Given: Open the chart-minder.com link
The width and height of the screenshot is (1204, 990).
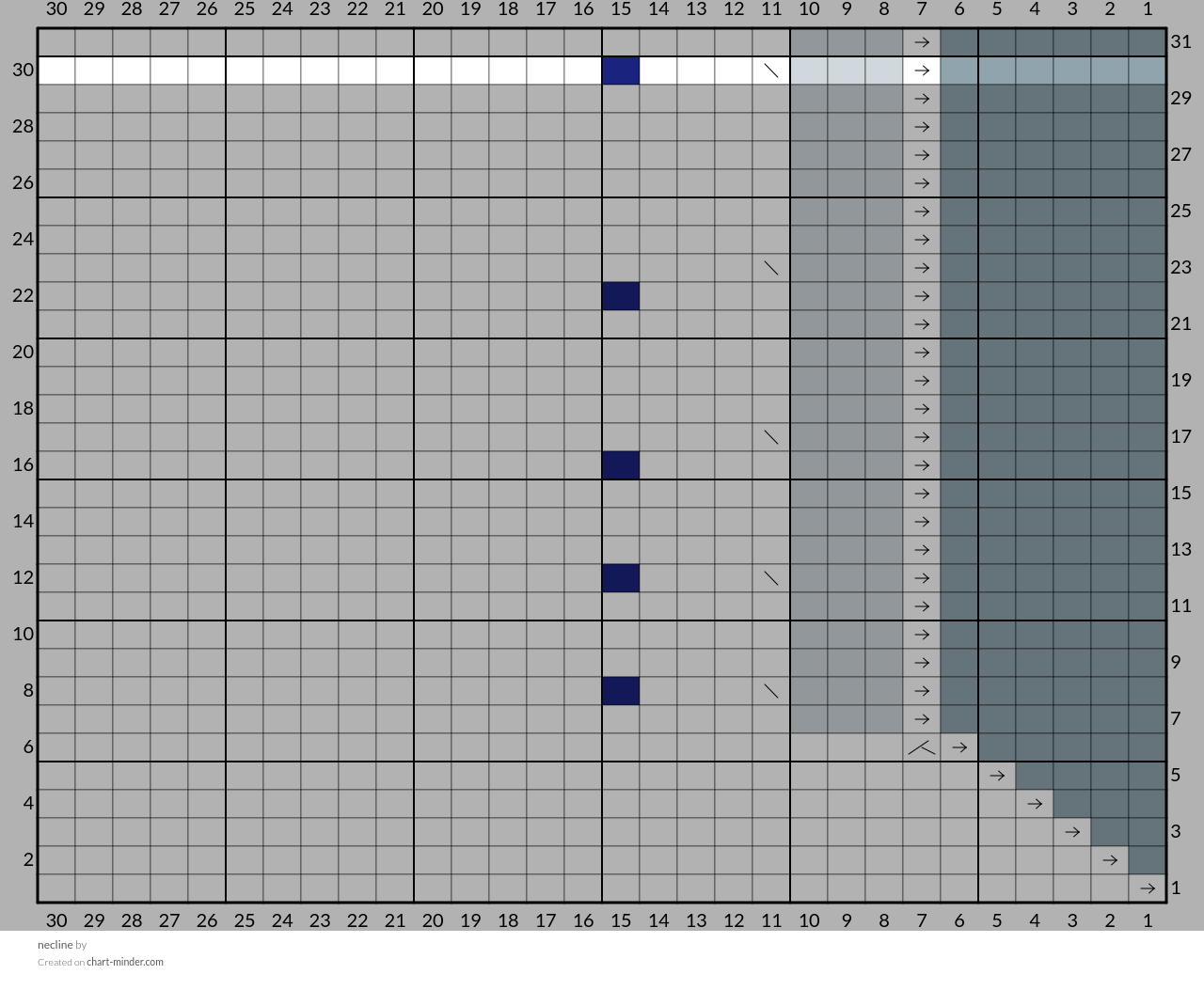Looking at the screenshot, I should coord(125,962).
